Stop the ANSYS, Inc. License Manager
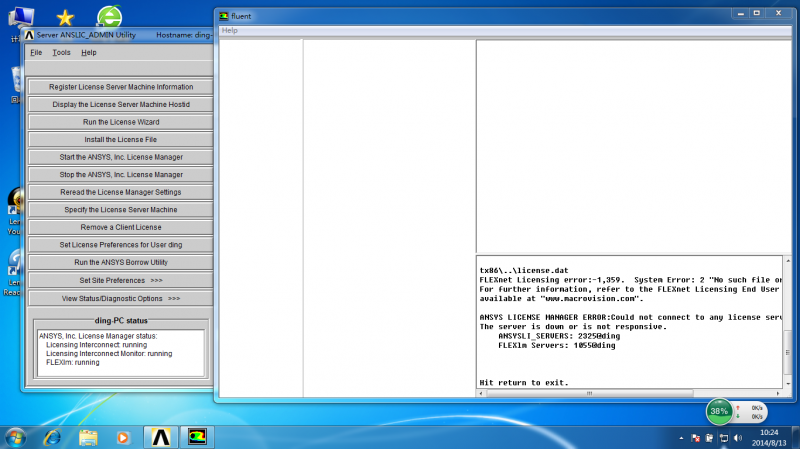Screen dimensions: 800x449 click(121, 174)
